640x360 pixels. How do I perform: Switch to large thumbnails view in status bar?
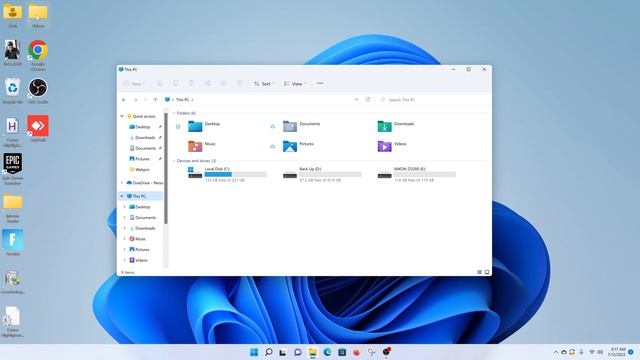(x=487, y=272)
